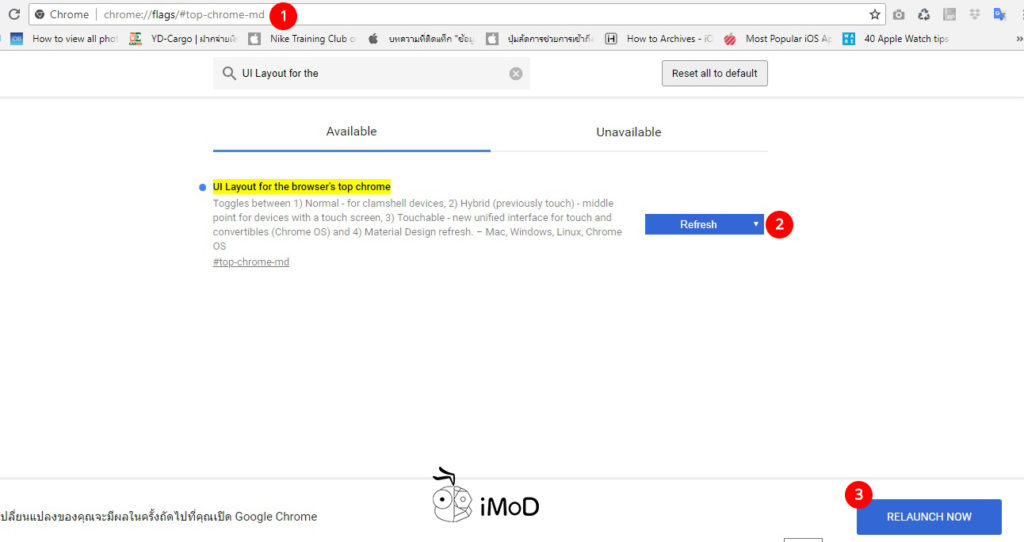Open the Thai bookmark right of the Apple-logo one
Image resolution: width=1024 pixels, height=542 pixels.
[x=539, y=39]
